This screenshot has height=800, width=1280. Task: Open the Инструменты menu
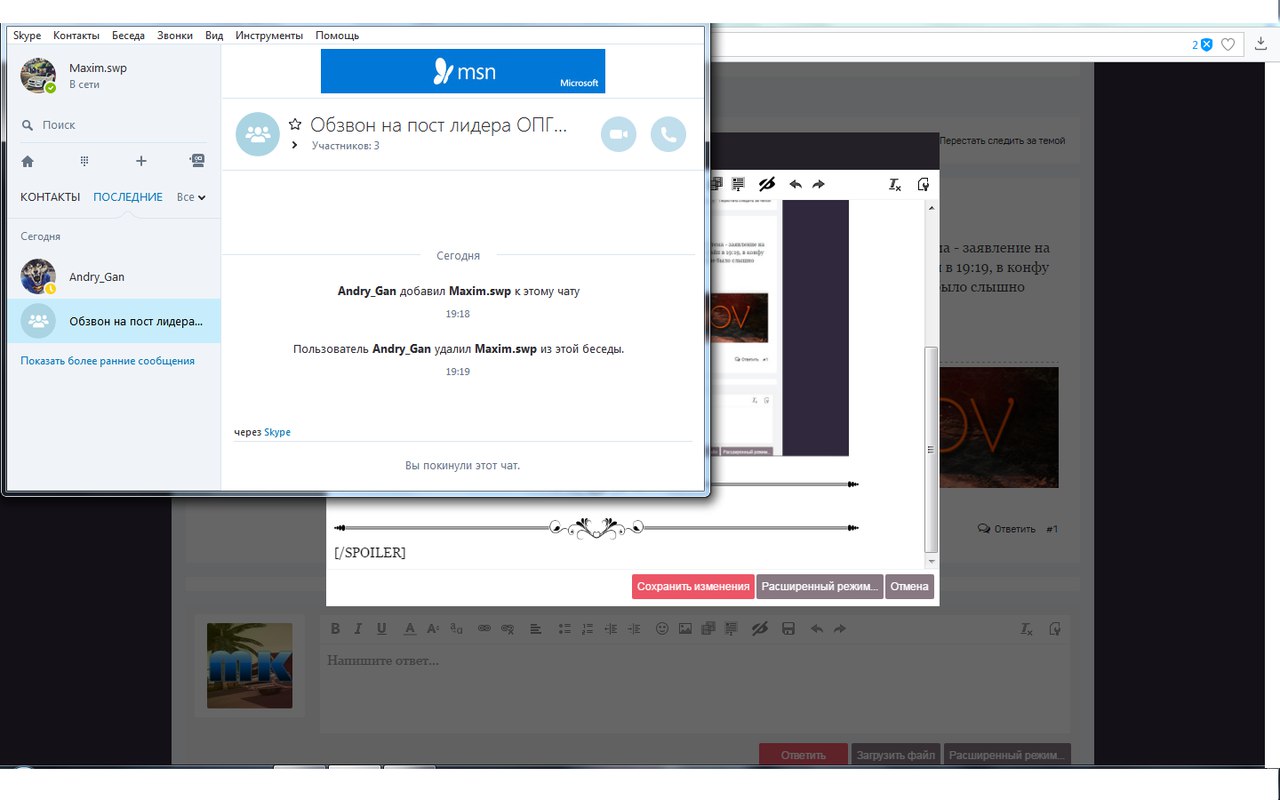tap(269, 35)
